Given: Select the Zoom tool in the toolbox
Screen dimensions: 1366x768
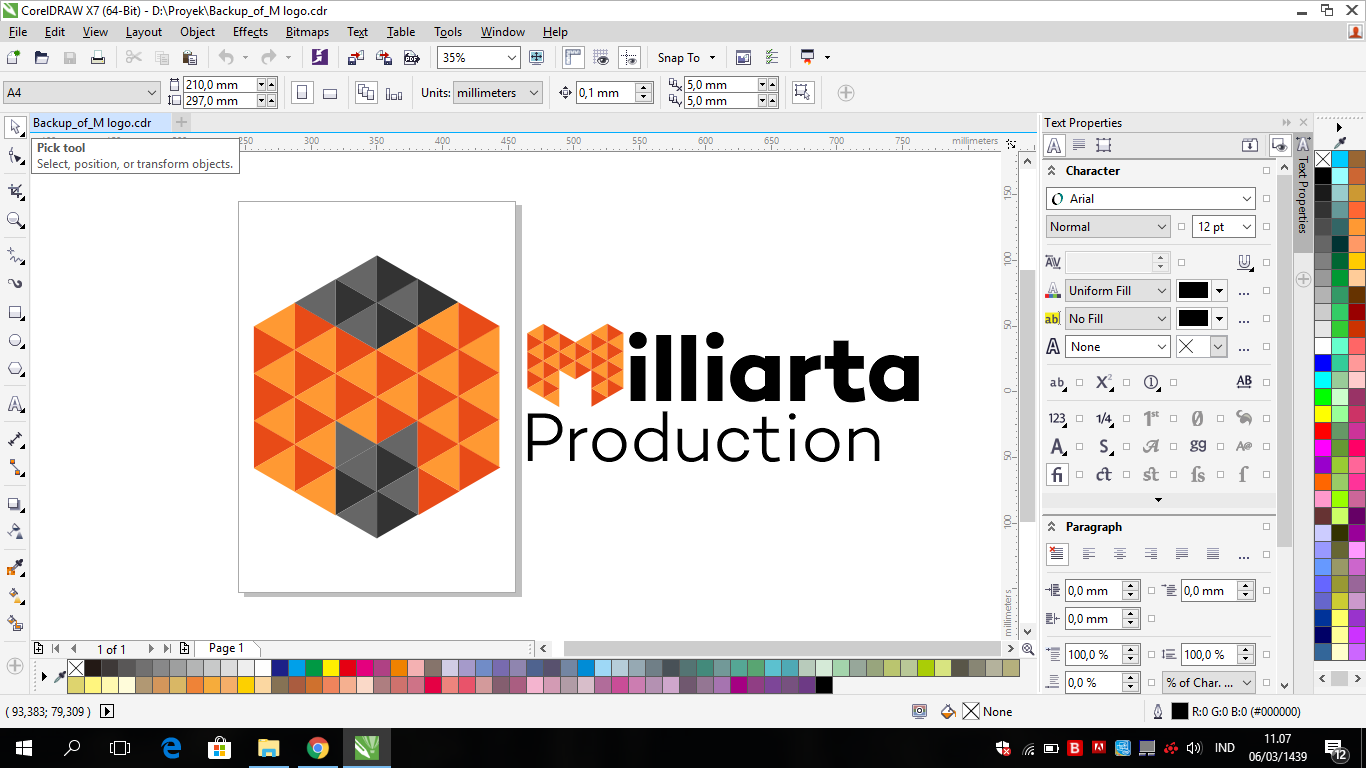Looking at the screenshot, I should 15,221.
